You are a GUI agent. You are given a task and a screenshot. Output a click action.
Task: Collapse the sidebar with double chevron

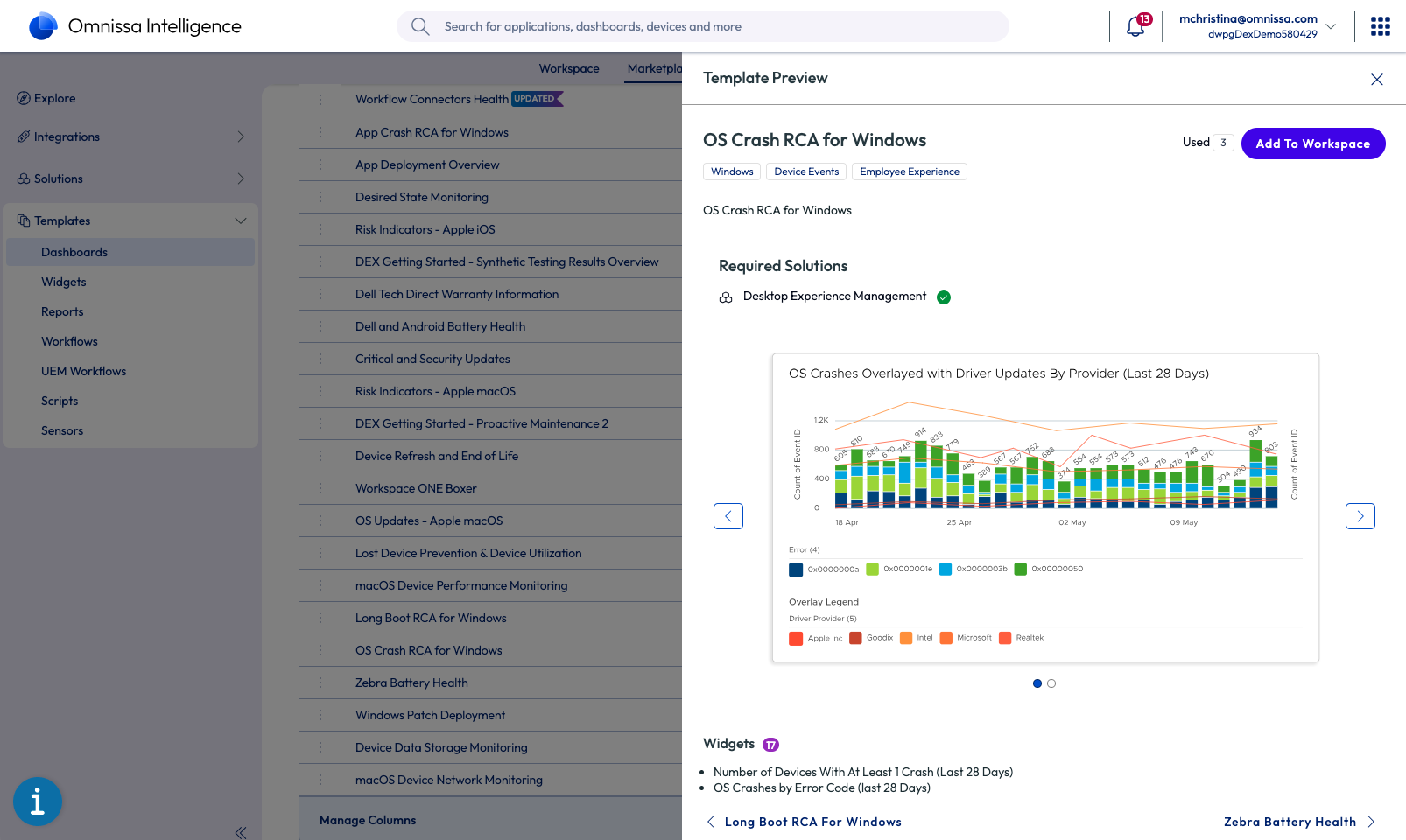click(241, 832)
